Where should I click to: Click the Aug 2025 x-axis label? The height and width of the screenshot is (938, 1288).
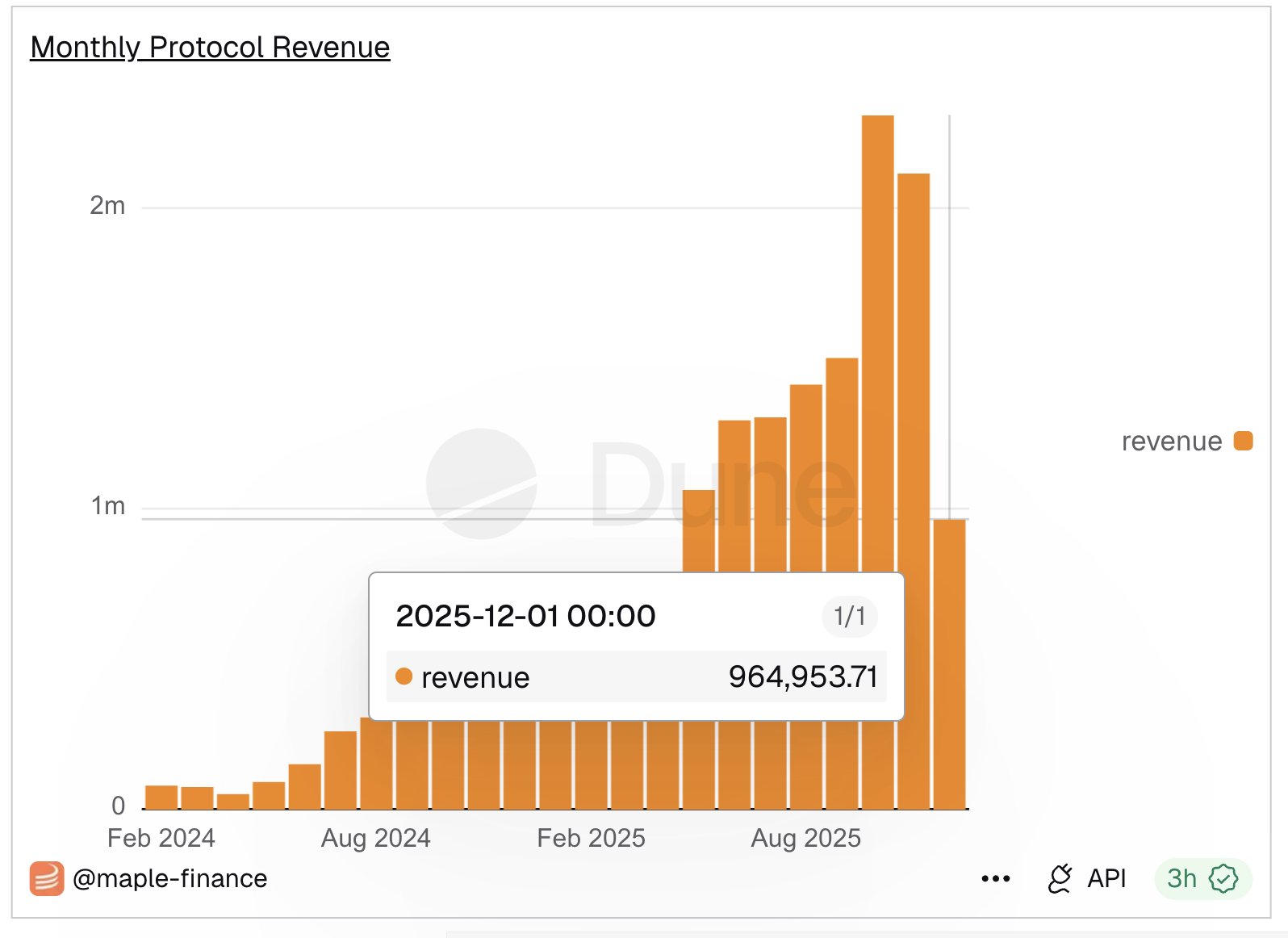point(805,838)
